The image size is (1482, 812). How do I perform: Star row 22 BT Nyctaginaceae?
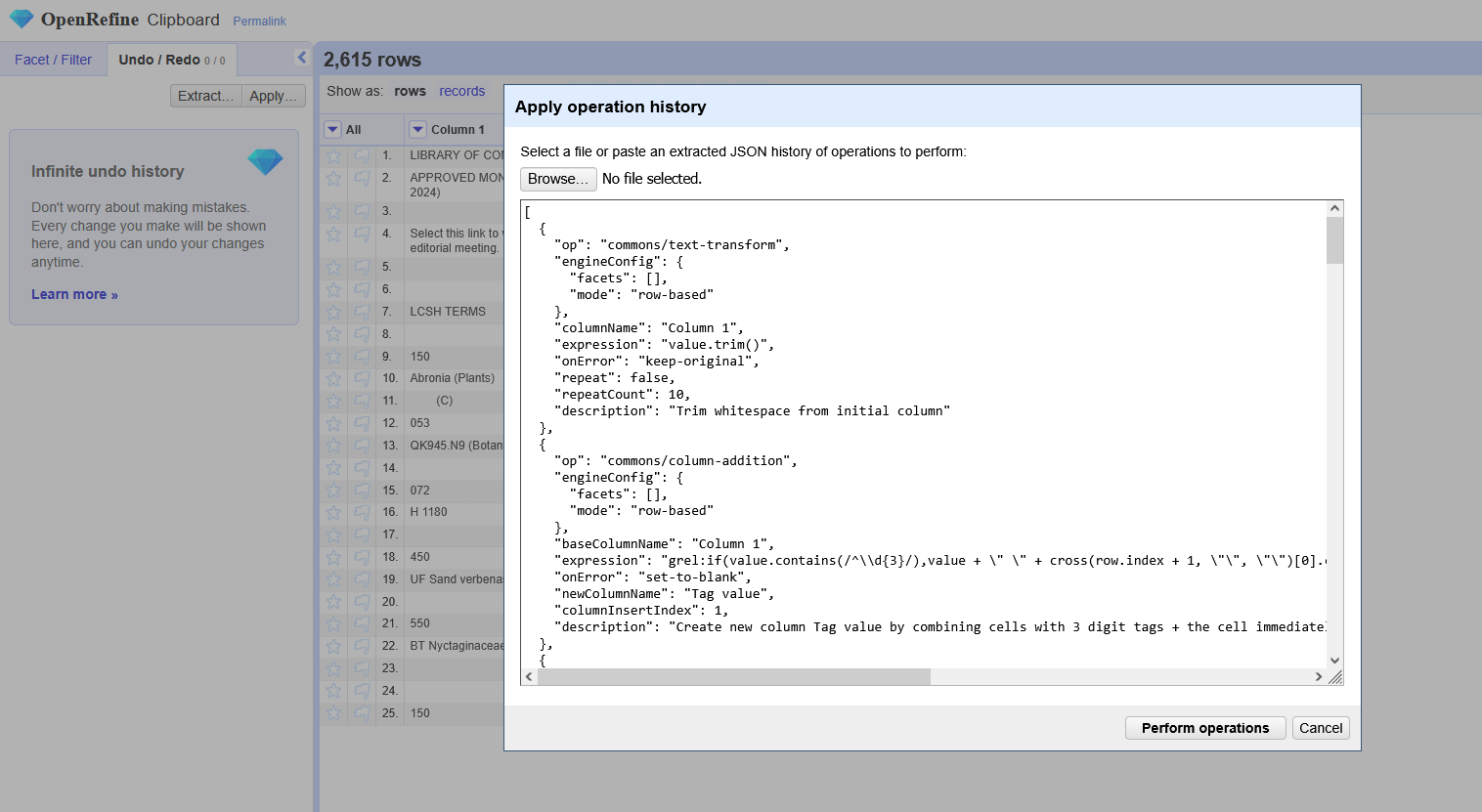pyautogui.click(x=333, y=646)
